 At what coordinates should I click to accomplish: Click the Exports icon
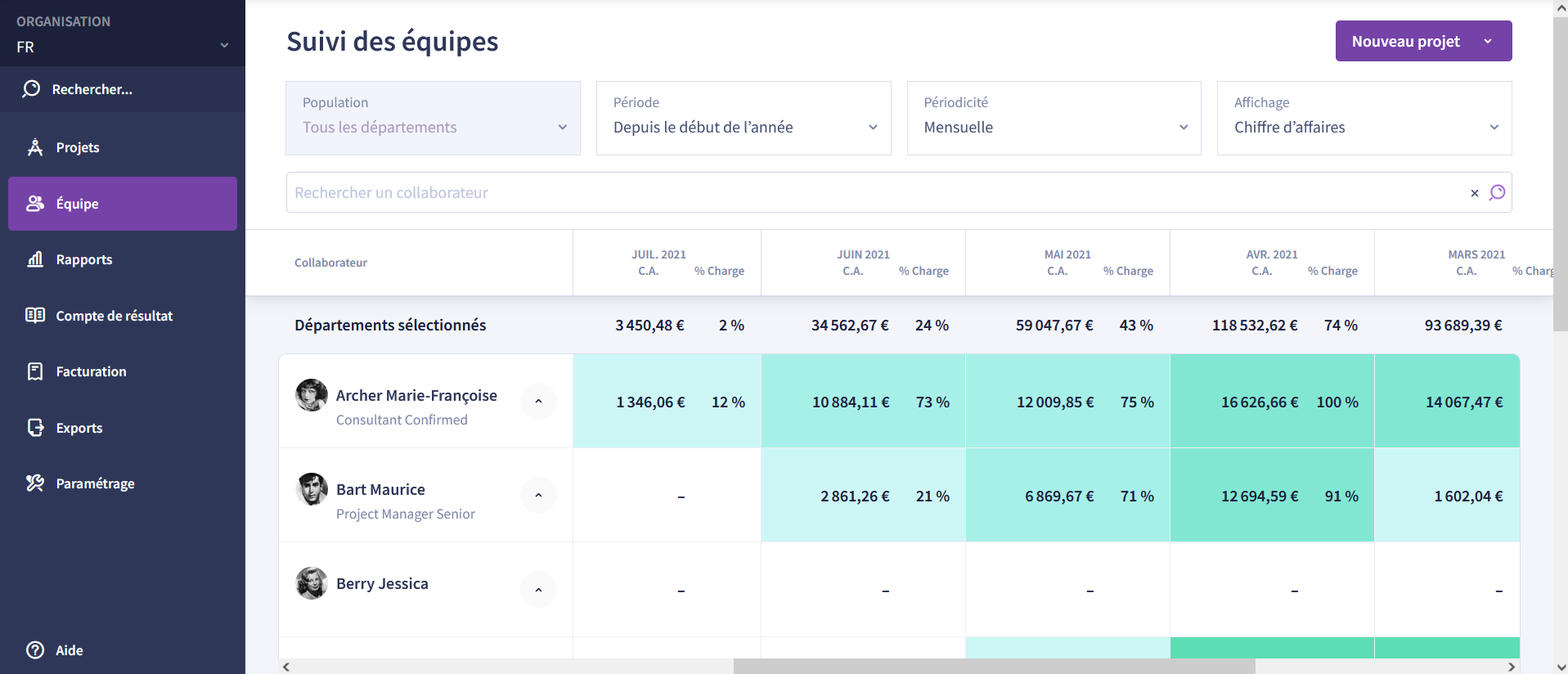pyautogui.click(x=35, y=428)
